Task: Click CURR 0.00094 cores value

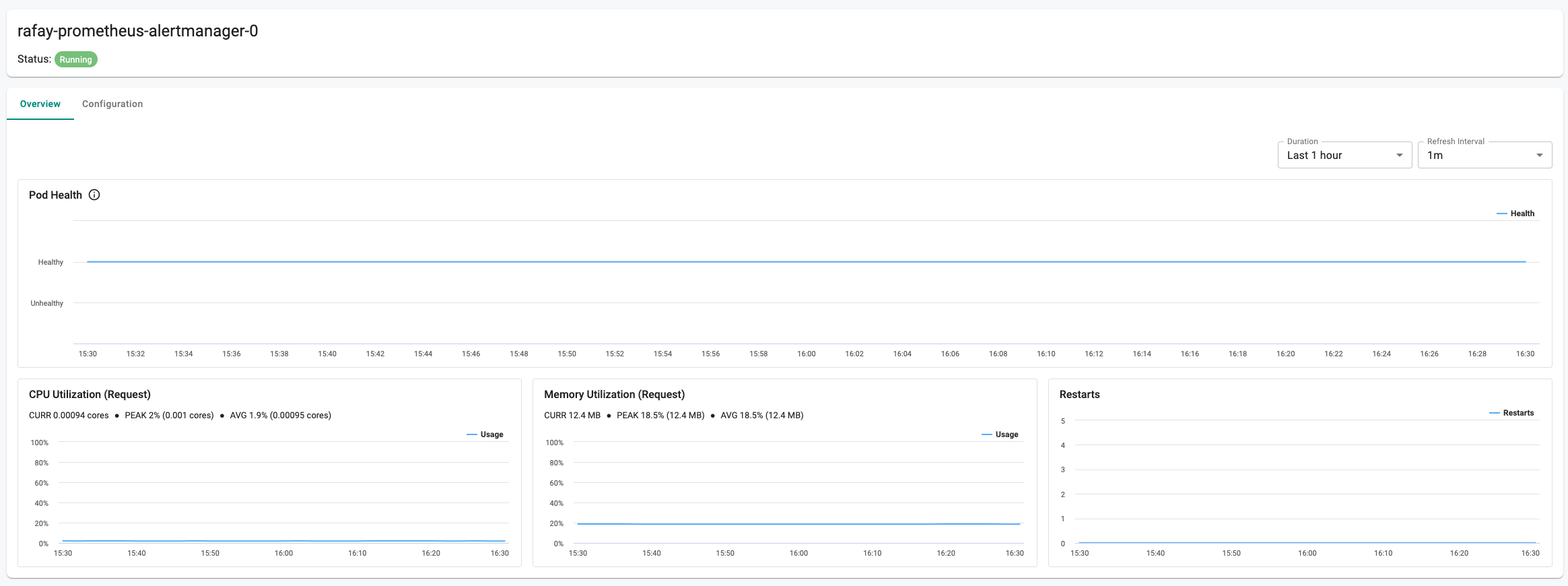Action: tap(69, 415)
